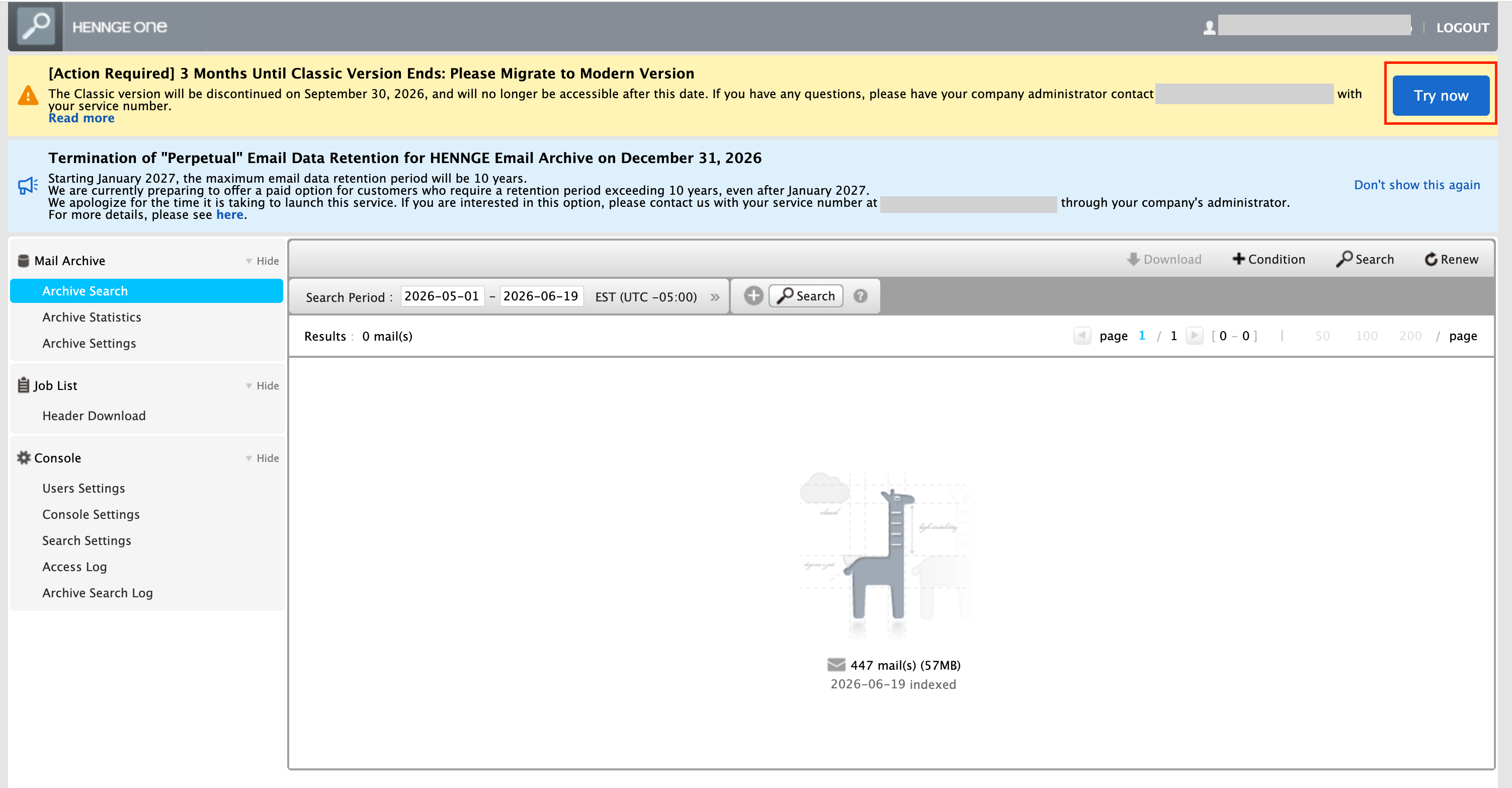Click the user profile icon near Logout
This screenshot has height=788, width=1512.
[x=1209, y=28]
